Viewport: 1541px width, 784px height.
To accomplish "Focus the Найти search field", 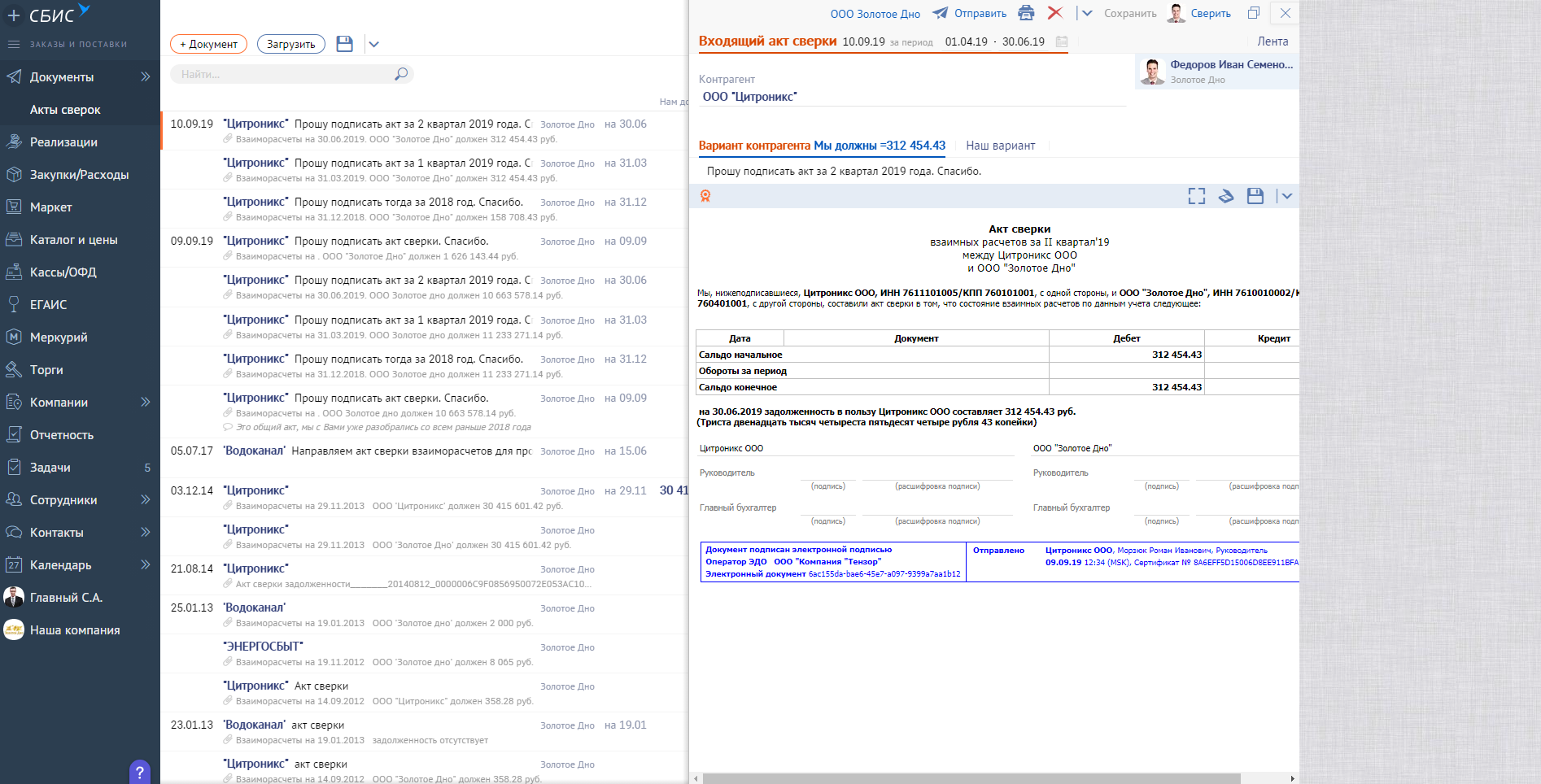I will (x=292, y=74).
